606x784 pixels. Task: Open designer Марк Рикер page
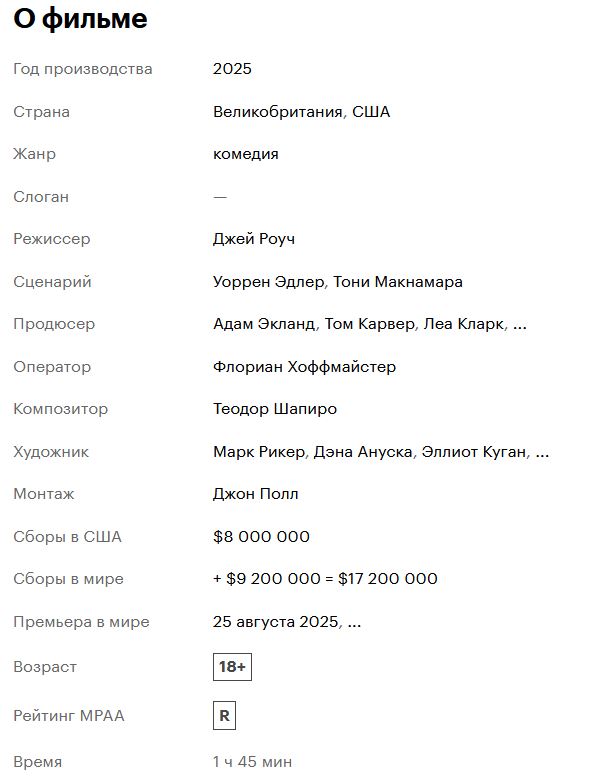(258, 452)
